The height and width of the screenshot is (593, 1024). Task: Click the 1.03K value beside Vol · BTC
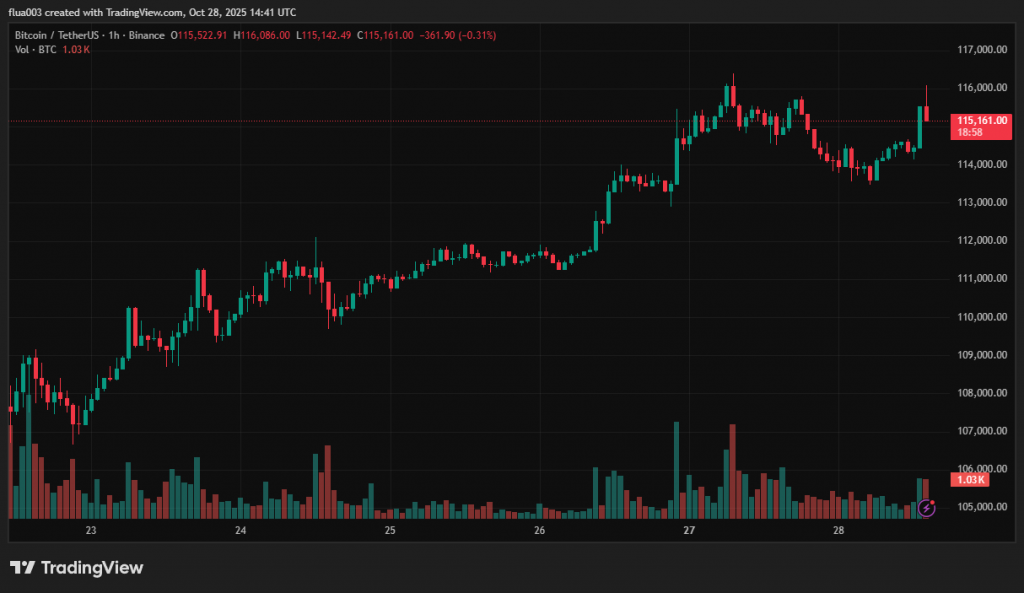pyautogui.click(x=76, y=49)
